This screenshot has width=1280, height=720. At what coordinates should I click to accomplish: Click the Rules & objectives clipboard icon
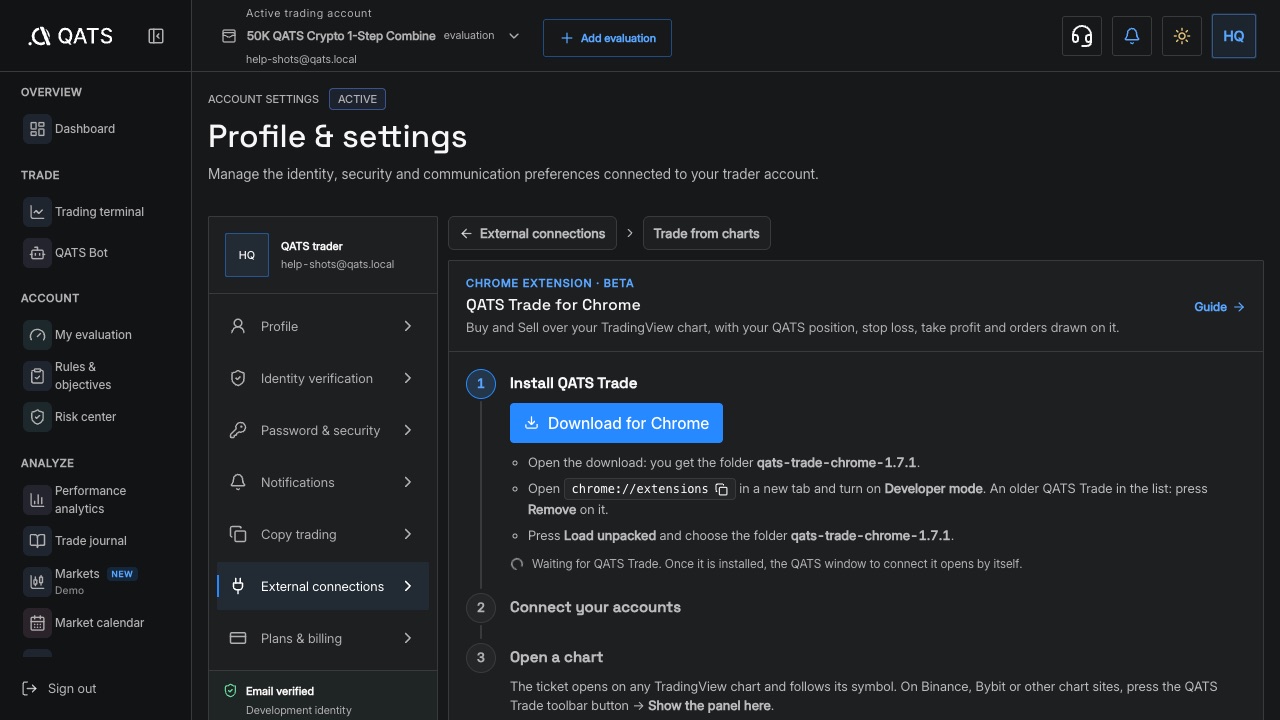(37, 376)
